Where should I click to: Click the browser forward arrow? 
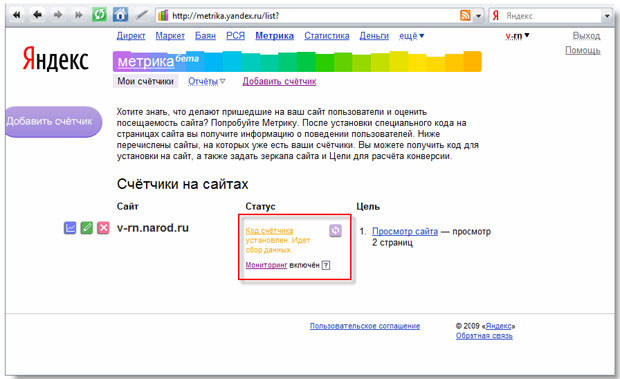(58, 15)
